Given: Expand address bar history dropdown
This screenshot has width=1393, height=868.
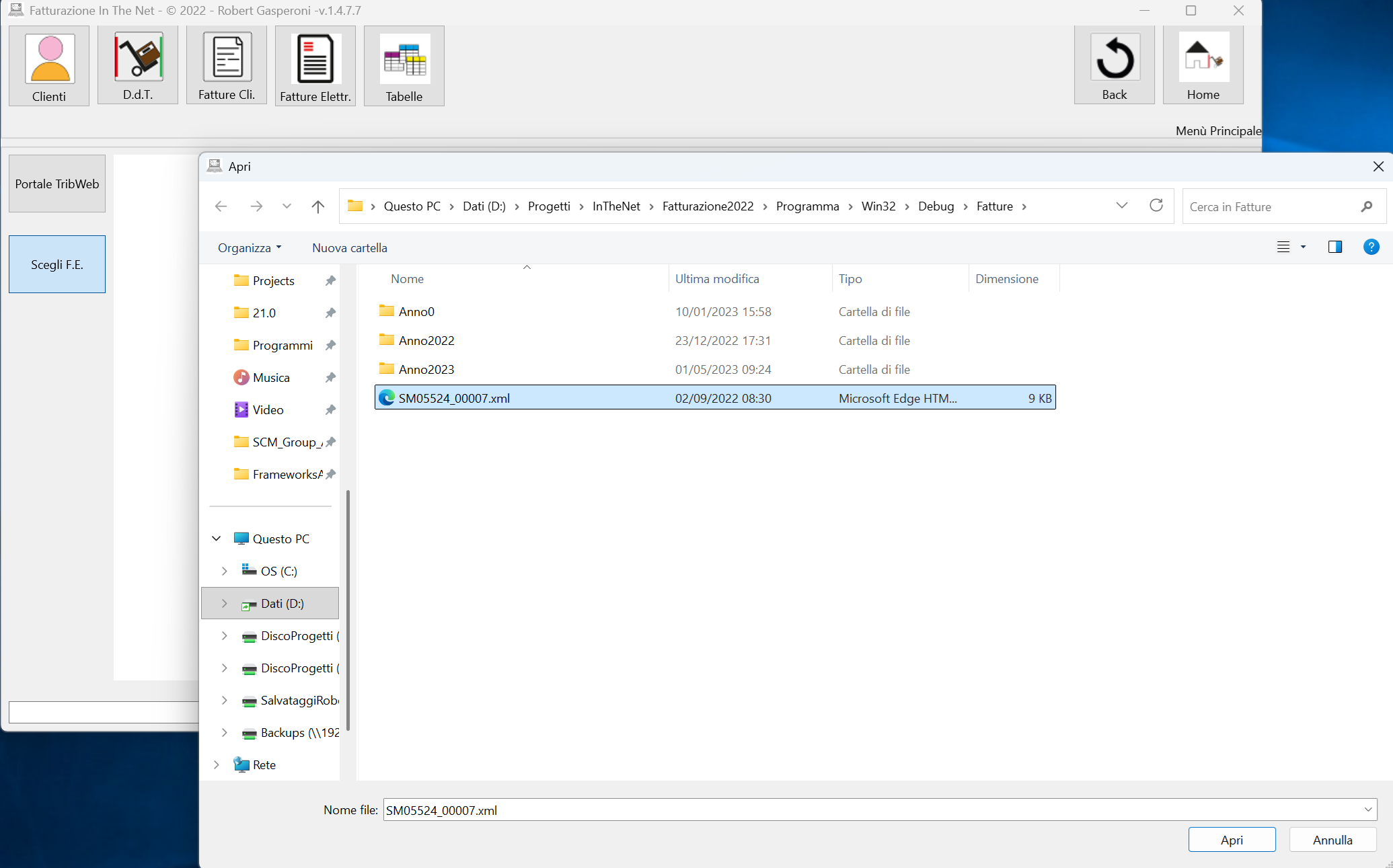Looking at the screenshot, I should (1122, 206).
